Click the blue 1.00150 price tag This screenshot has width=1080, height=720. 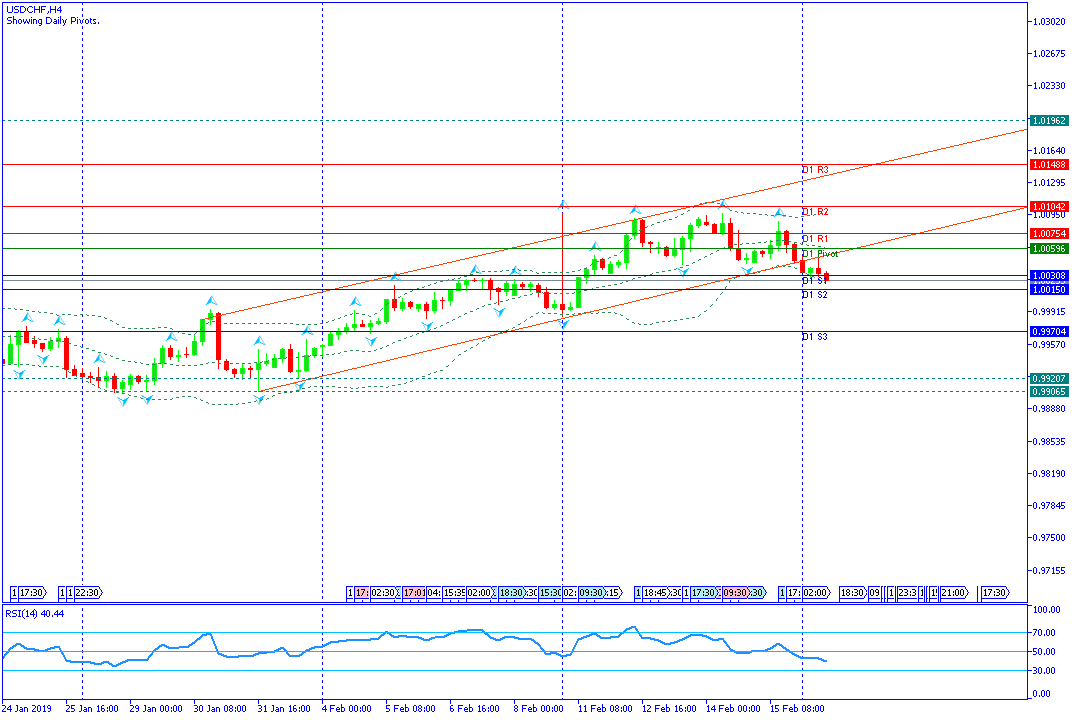coord(1049,290)
